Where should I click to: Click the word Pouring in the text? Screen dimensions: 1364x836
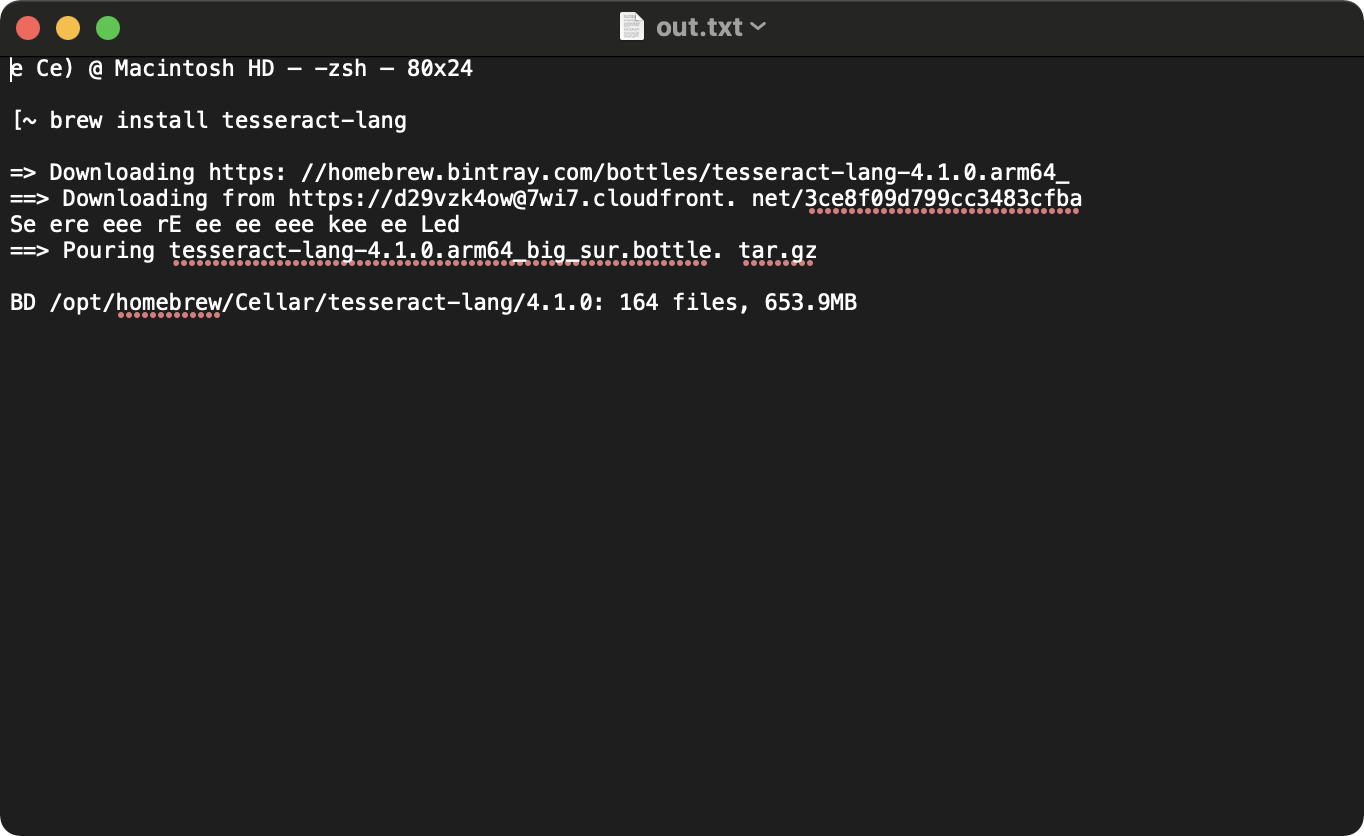click(109, 251)
